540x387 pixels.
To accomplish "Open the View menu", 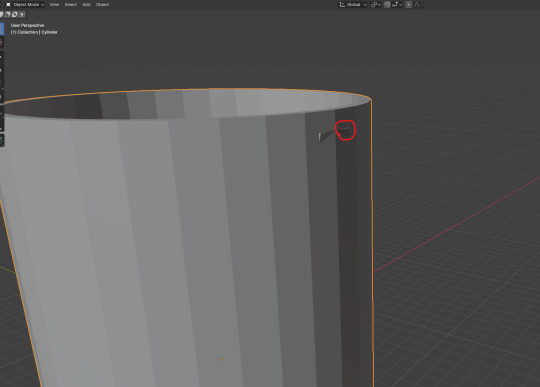I will click(x=54, y=4).
